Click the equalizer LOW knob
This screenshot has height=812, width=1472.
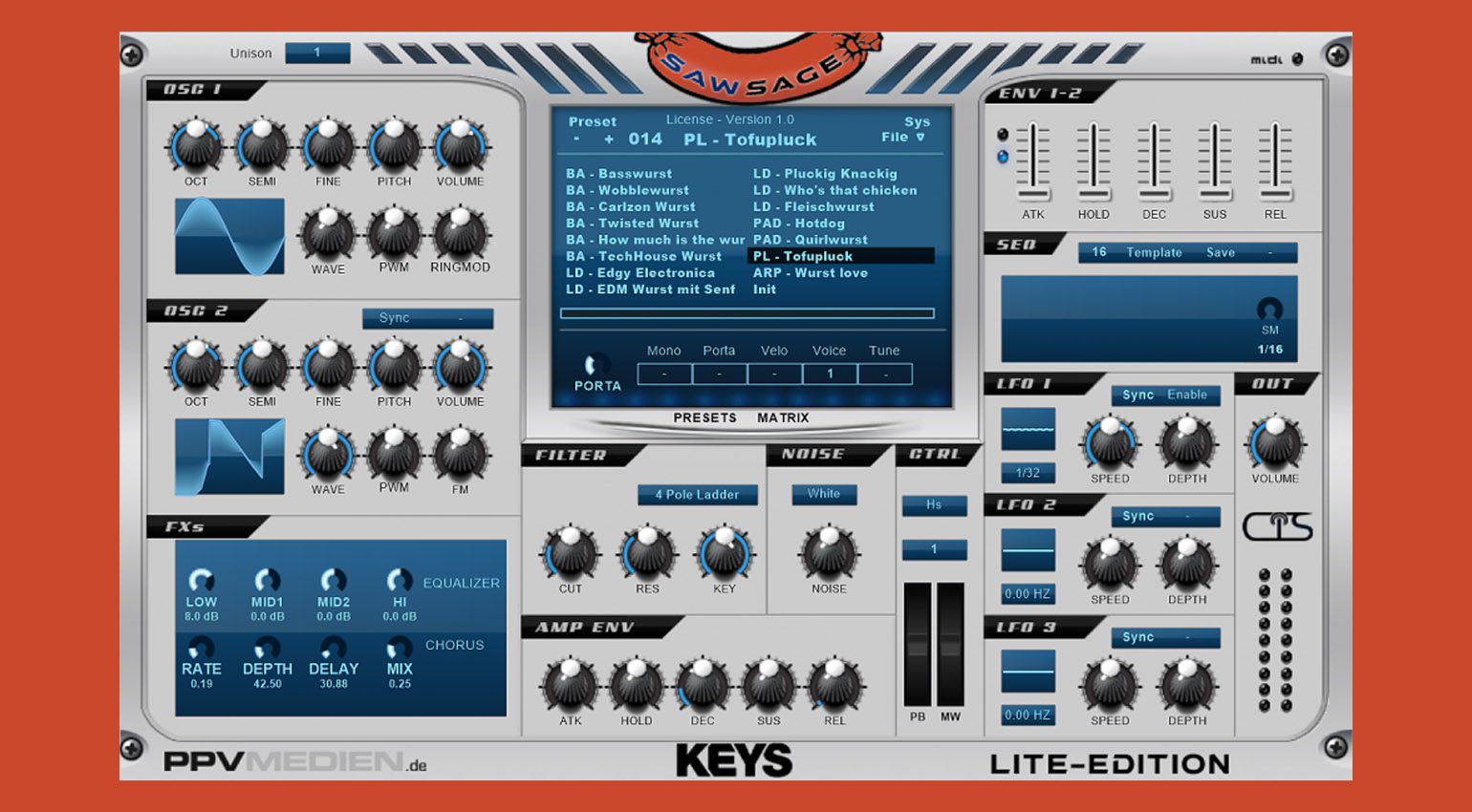tap(201, 580)
